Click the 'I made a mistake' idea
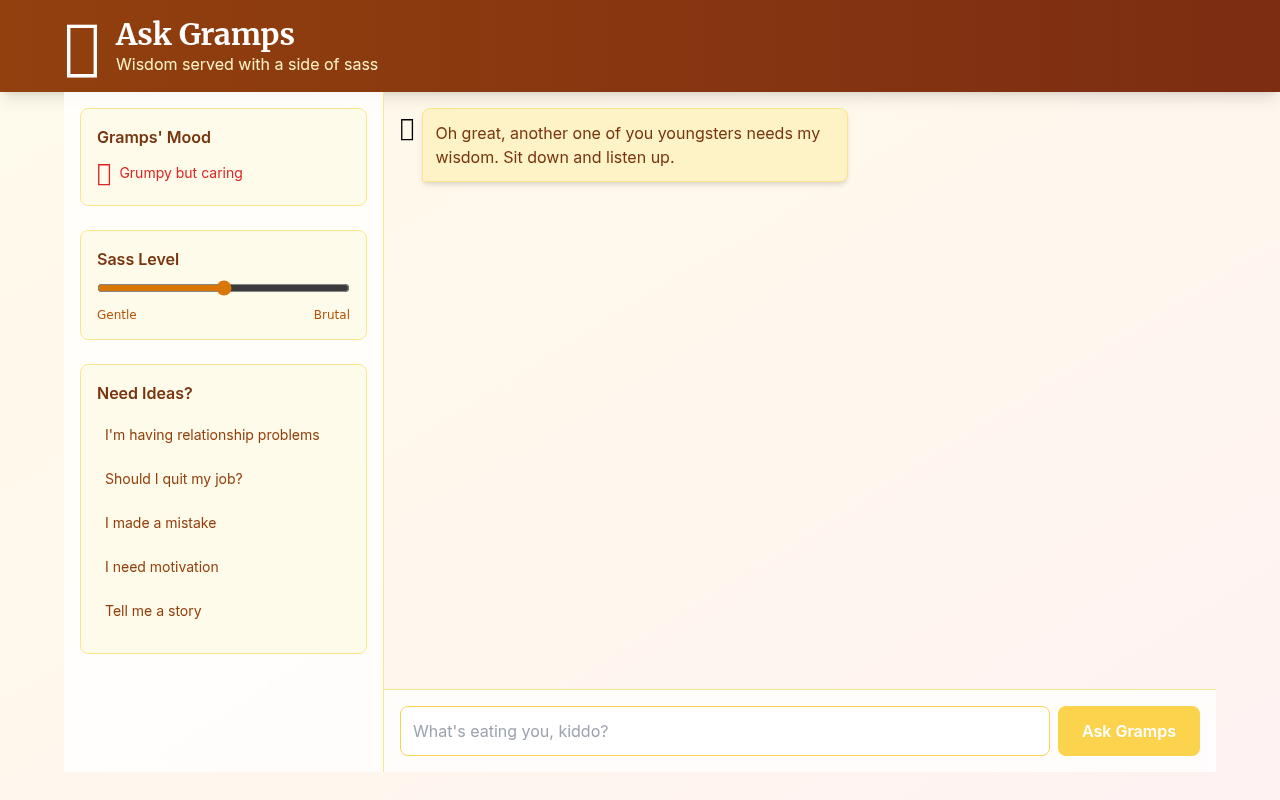Viewport: 1280px width, 800px height. tap(160, 523)
